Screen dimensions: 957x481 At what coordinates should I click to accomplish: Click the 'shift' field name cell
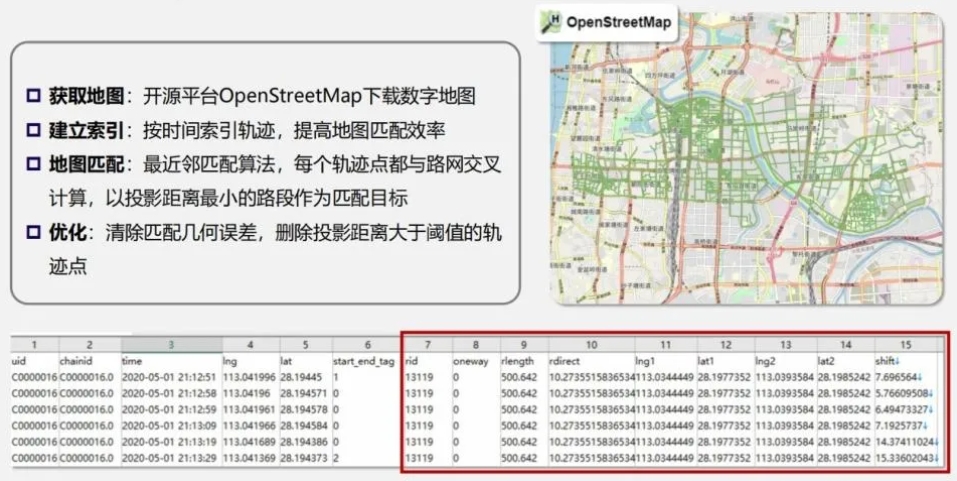pos(906,361)
